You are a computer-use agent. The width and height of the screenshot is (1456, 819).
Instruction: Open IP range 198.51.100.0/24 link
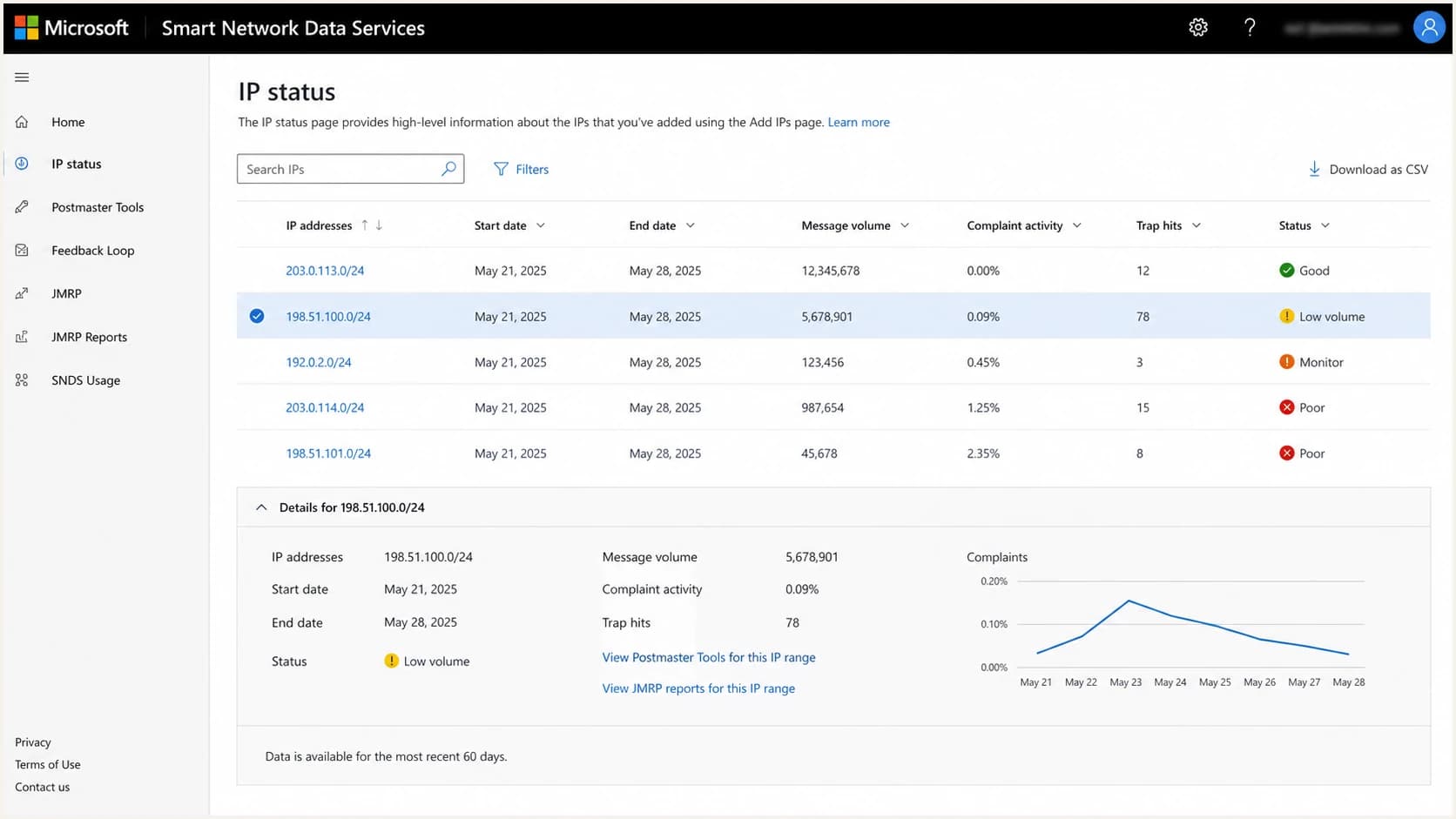328,317
